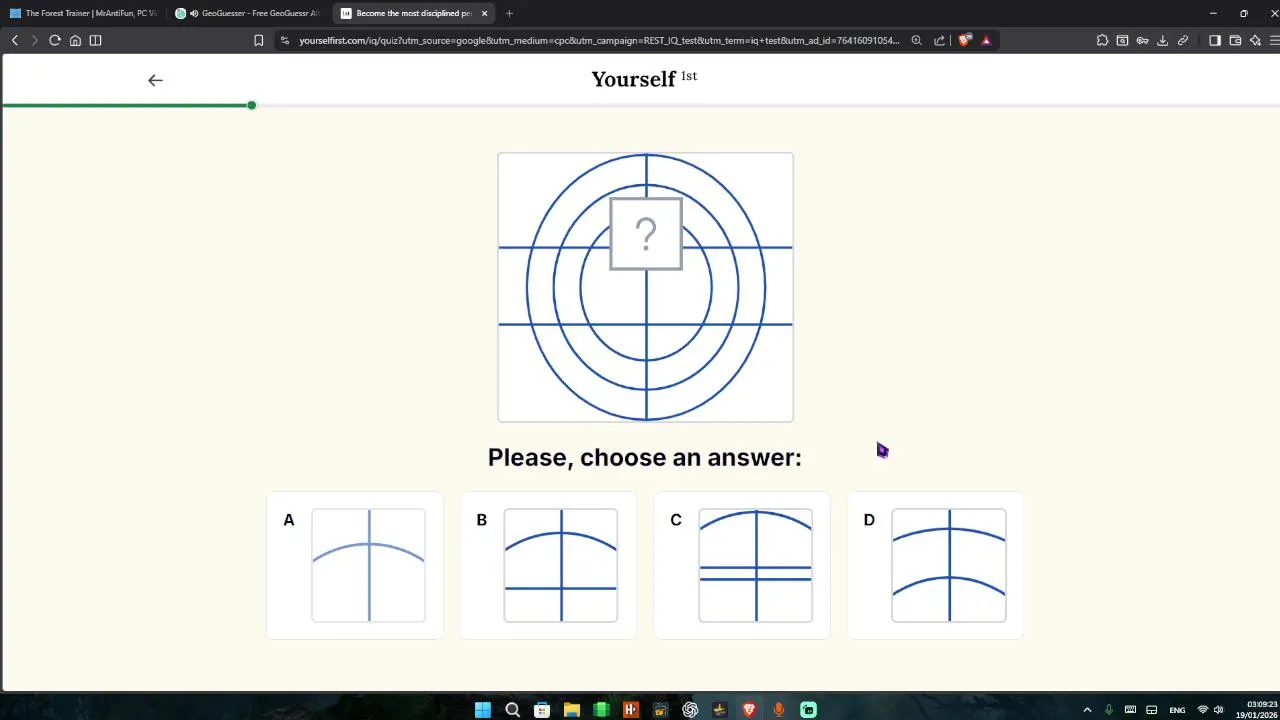The image size is (1280, 720).
Task: Open ChatGPT app from taskbar
Action: (x=690, y=710)
